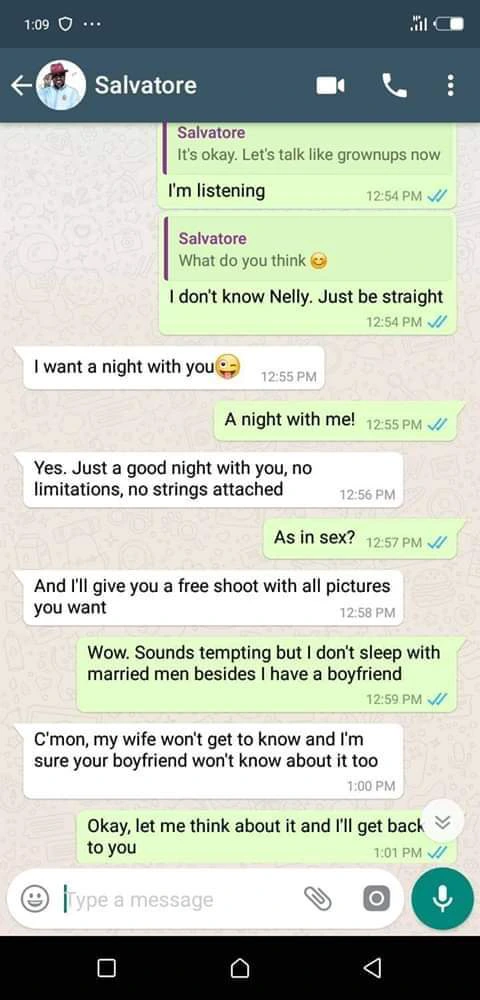Select the 'free shoot with all pictures' message
Viewport: 480px width, 1000px height.
pyautogui.click(x=213, y=598)
